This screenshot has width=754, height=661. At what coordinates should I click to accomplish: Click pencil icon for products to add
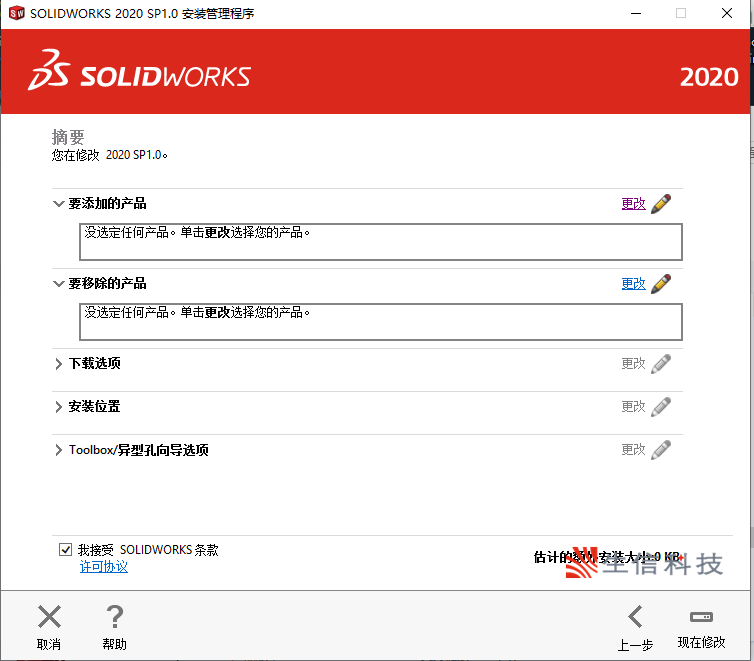pyautogui.click(x=661, y=204)
